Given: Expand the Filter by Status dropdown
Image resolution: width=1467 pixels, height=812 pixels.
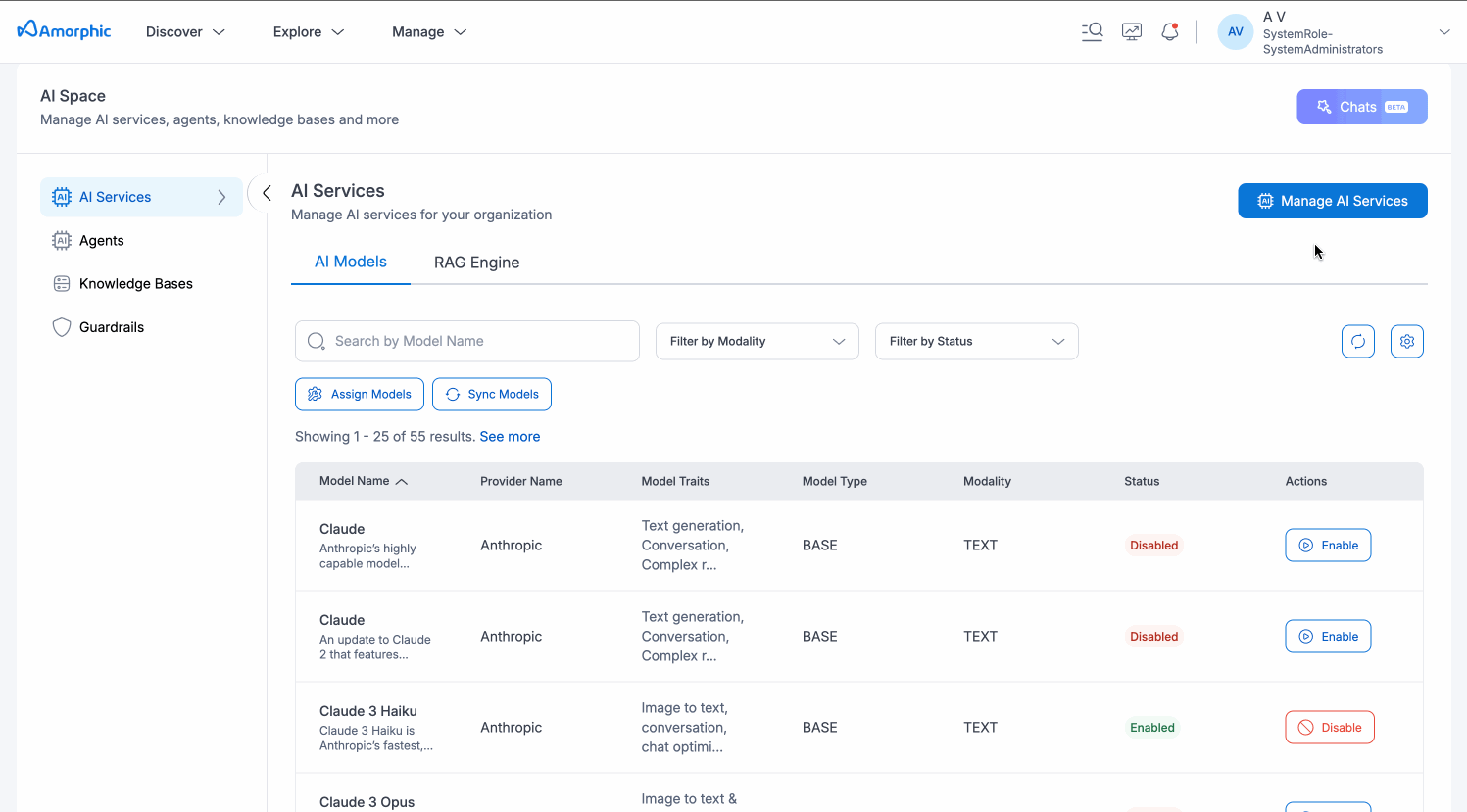Looking at the screenshot, I should [976, 342].
